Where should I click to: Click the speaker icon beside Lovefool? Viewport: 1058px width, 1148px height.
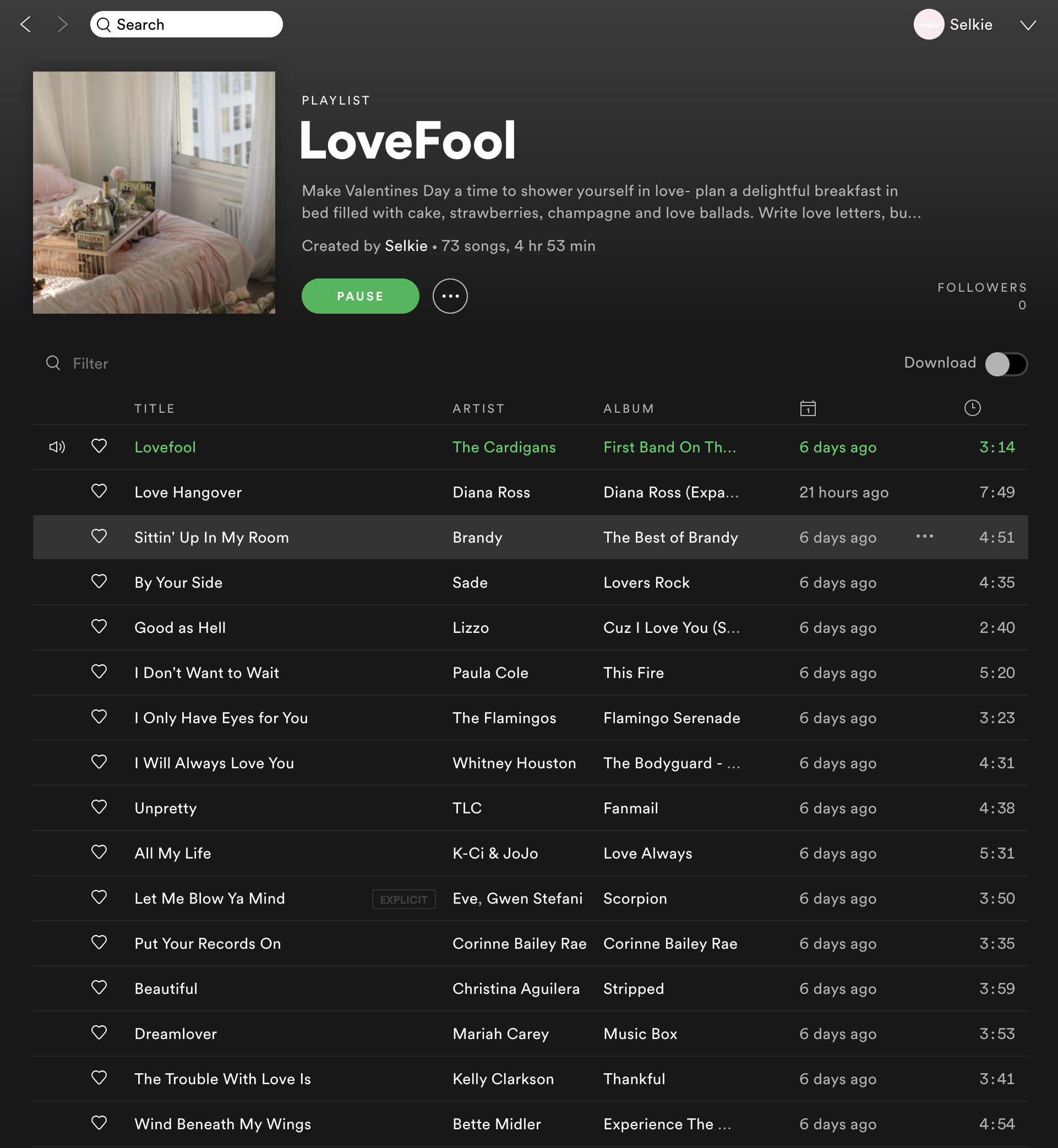click(x=57, y=447)
